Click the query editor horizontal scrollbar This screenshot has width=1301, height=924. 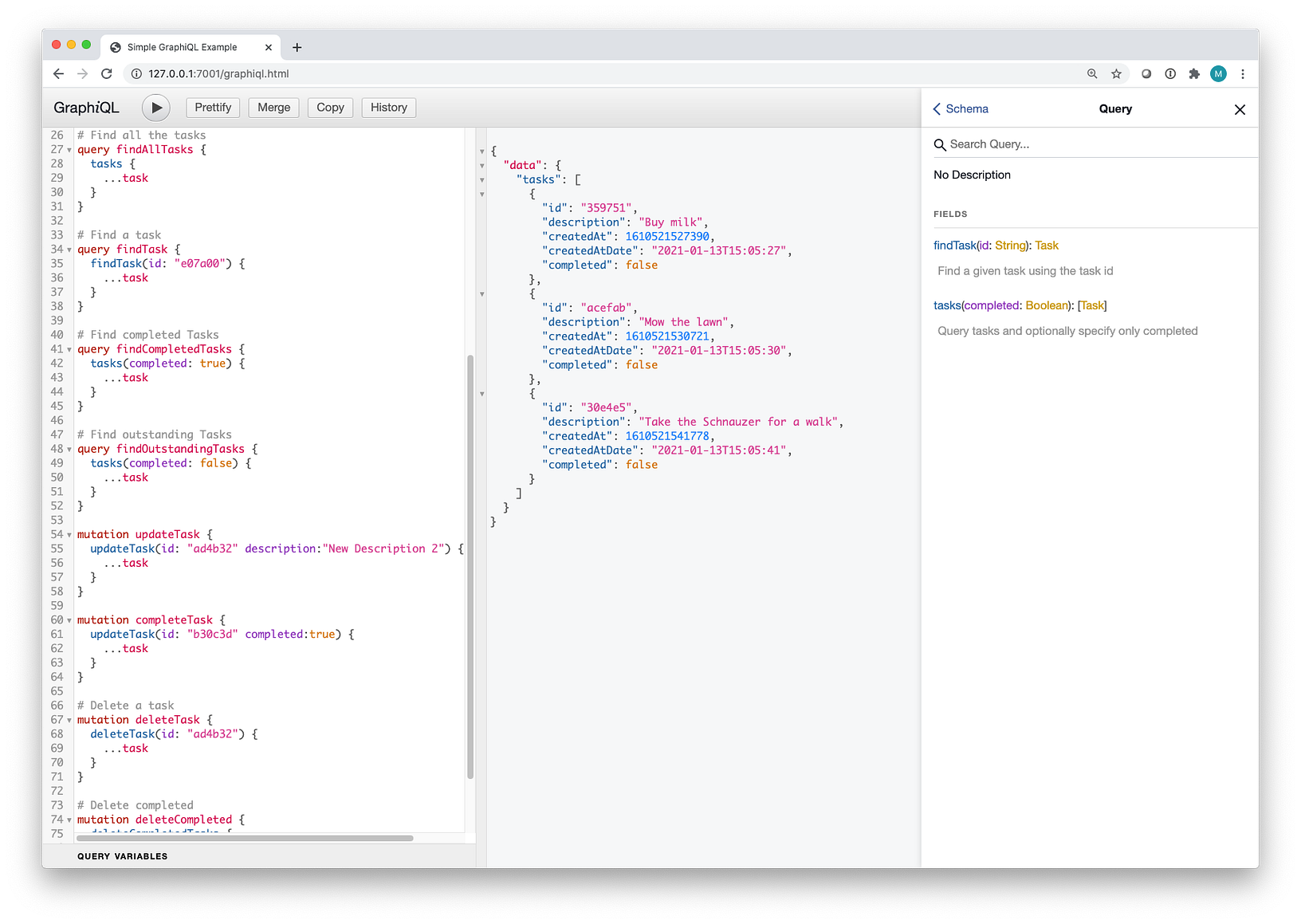click(245, 838)
